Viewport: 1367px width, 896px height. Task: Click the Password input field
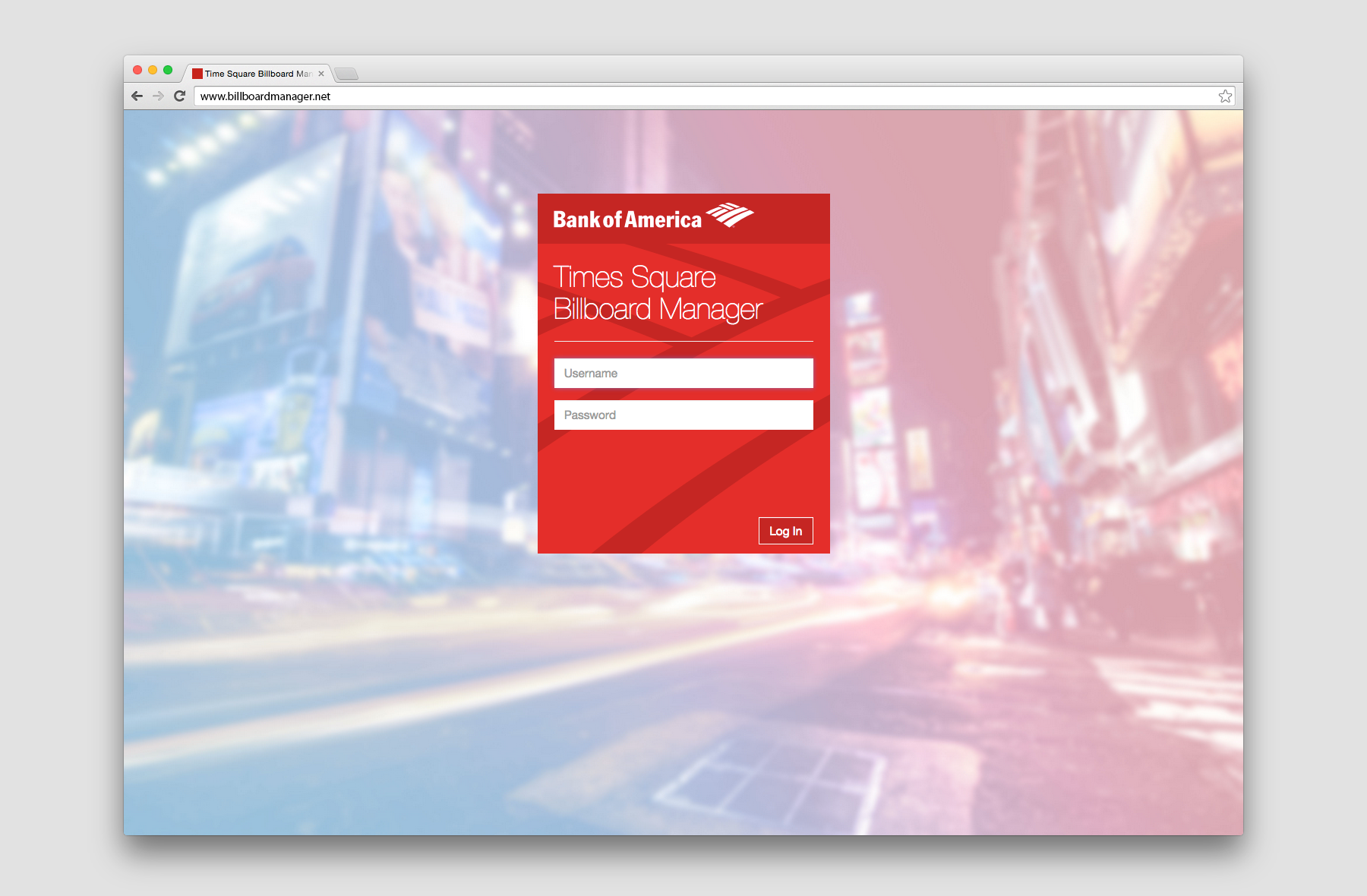[683, 415]
